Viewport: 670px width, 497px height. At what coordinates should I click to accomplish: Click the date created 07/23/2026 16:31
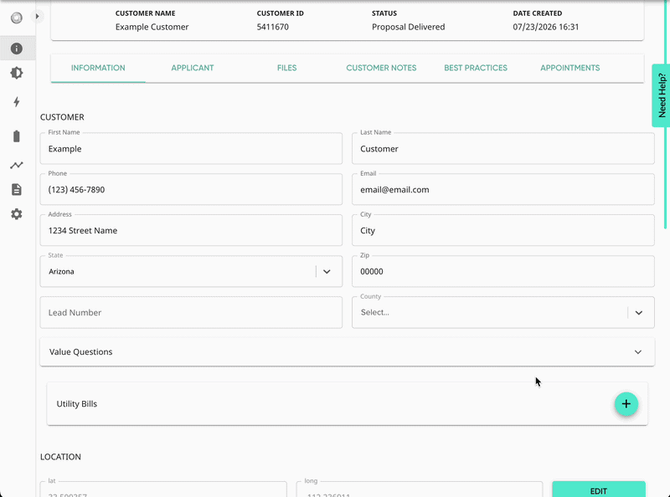tap(546, 27)
